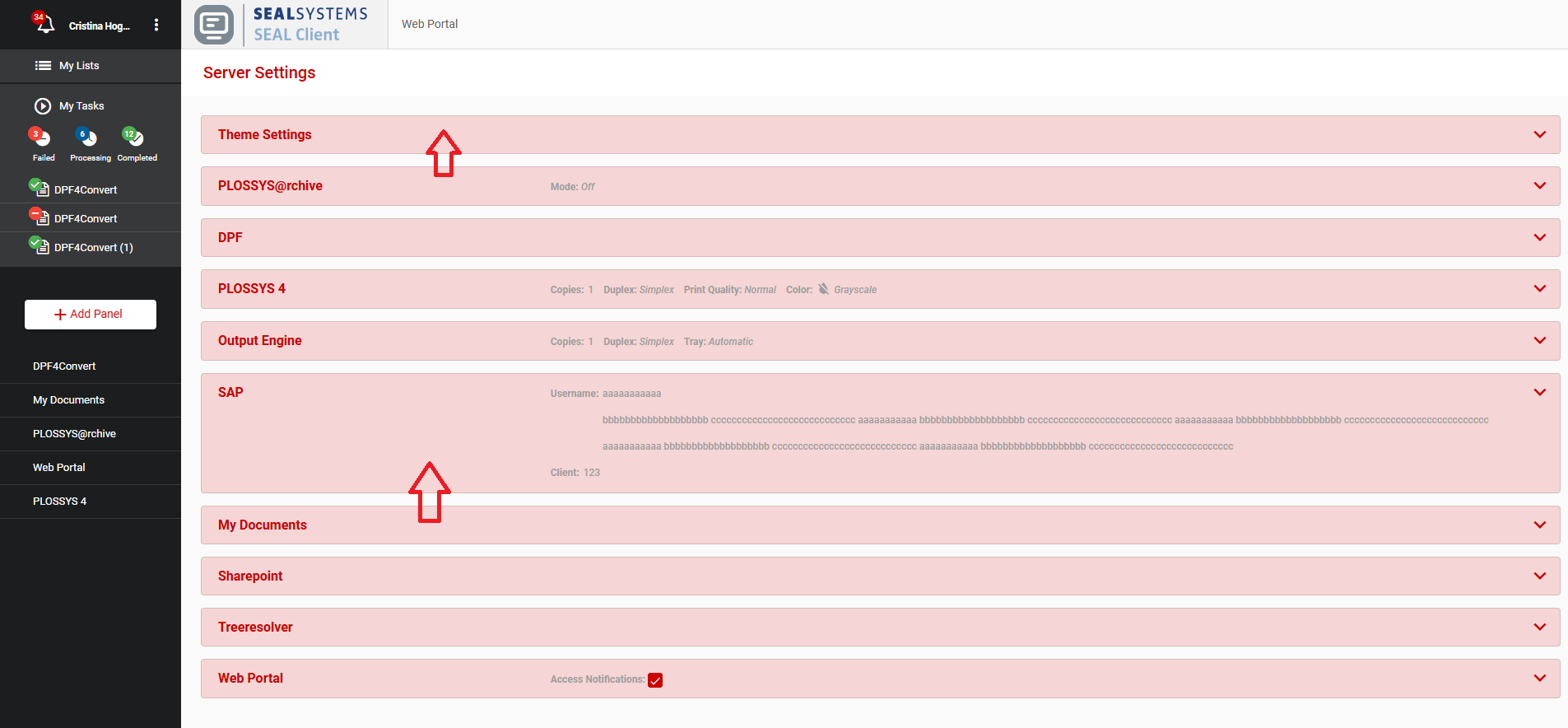Click the notification bell with 34 badge
Image resolution: width=1568 pixels, height=728 pixels.
44,24
